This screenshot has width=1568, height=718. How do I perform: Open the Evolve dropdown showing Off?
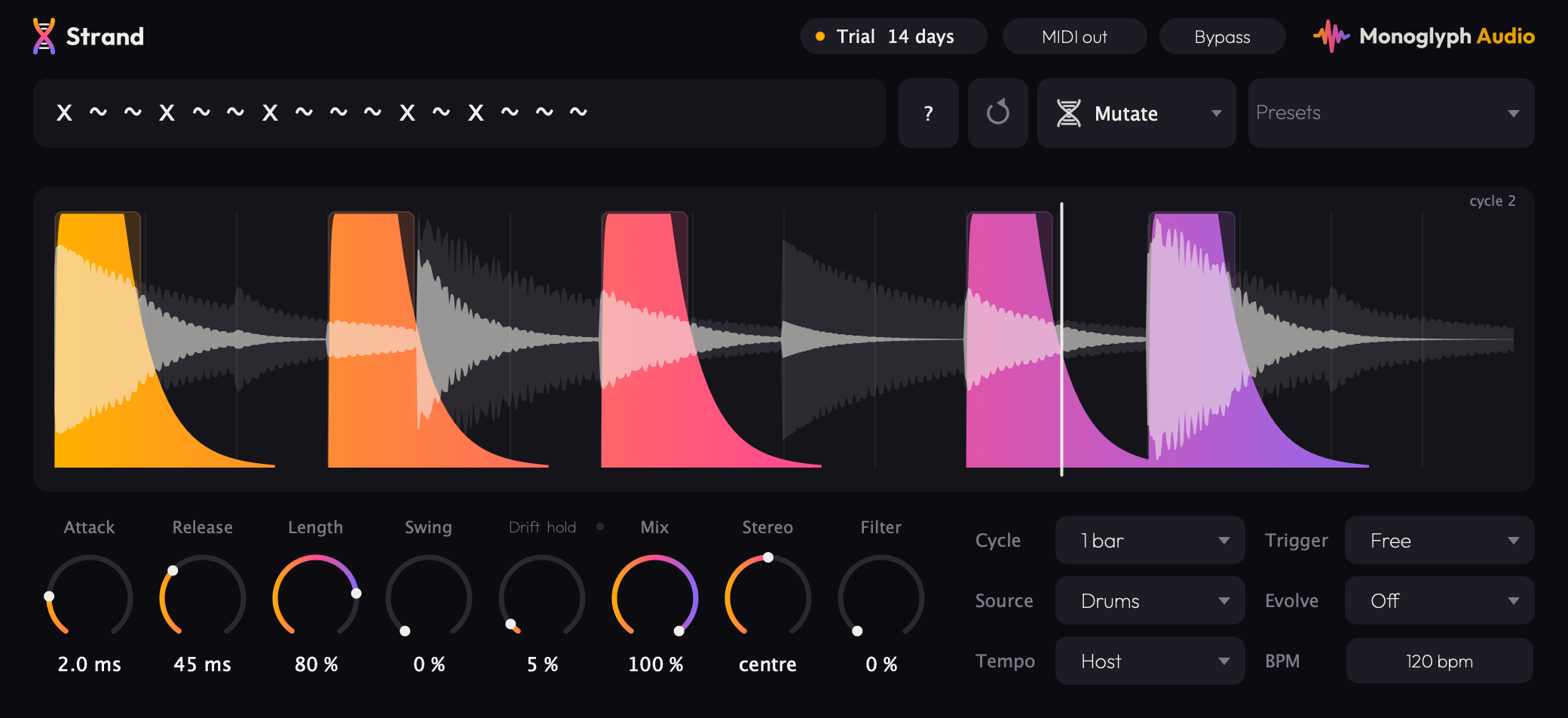(1439, 600)
